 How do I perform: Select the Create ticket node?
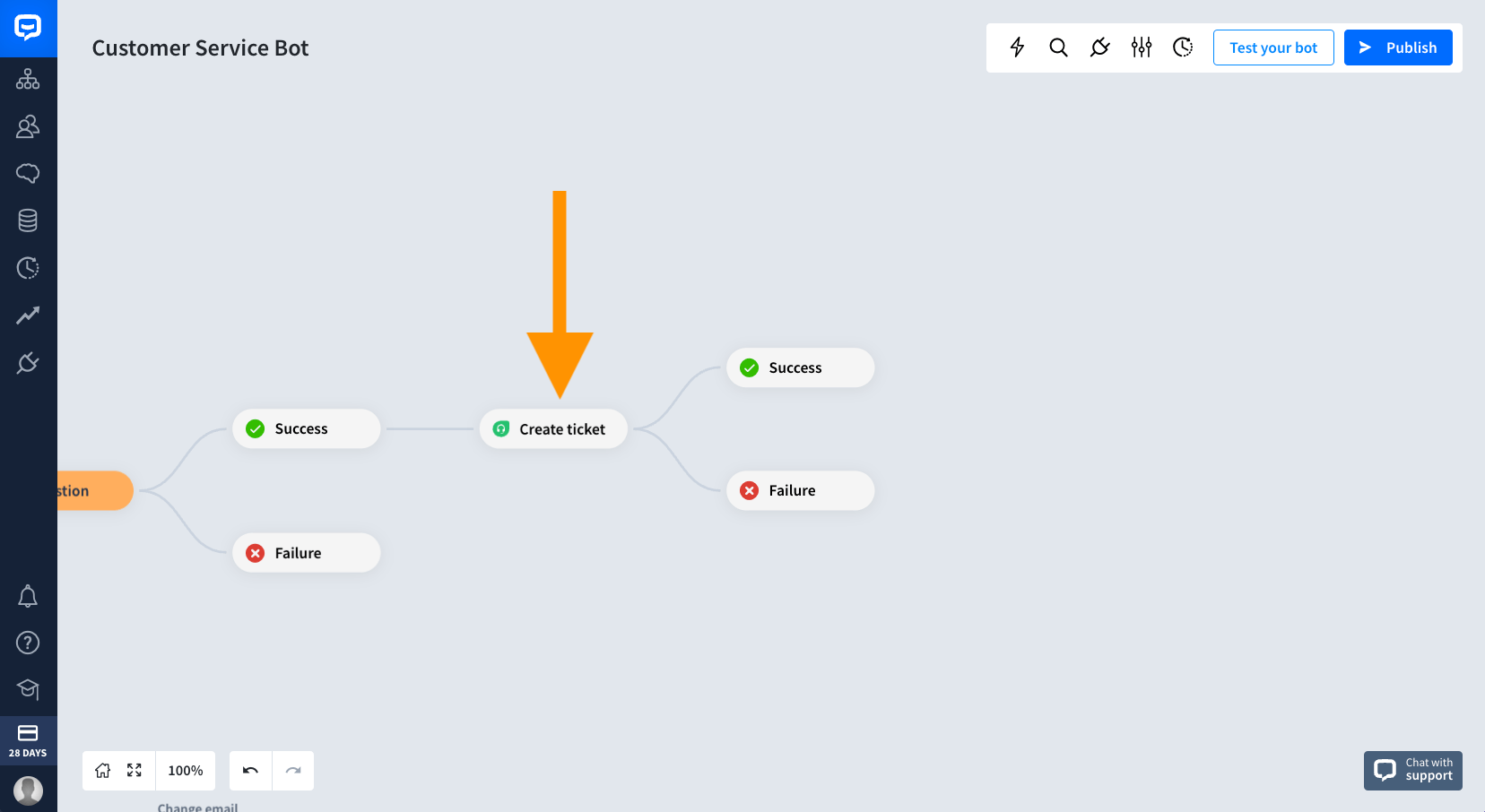click(553, 429)
